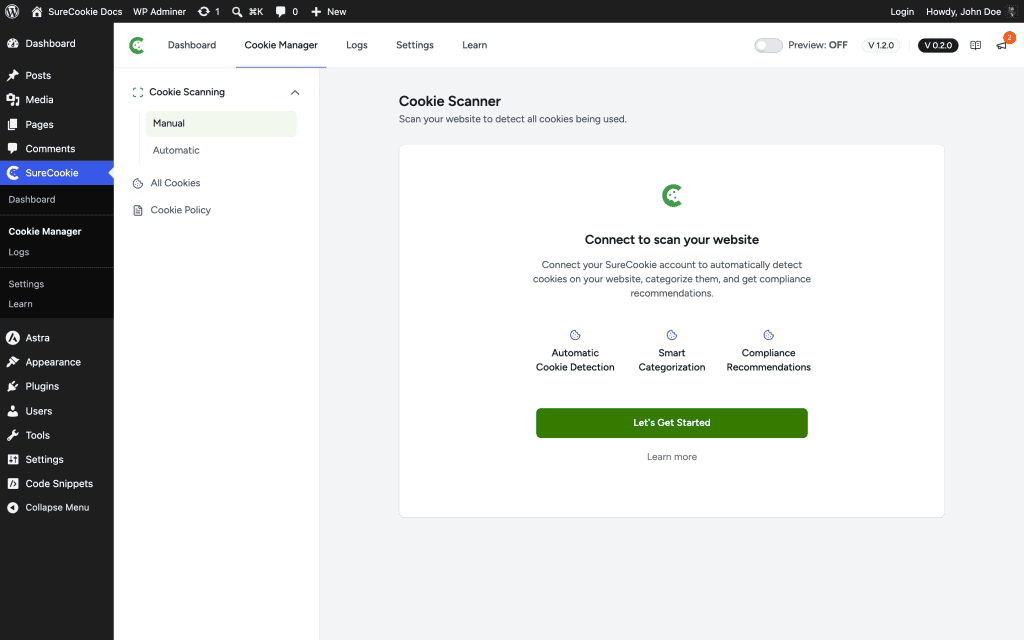Select Manual under Cookie Scanning
This screenshot has width=1024, height=640.
tap(221, 123)
